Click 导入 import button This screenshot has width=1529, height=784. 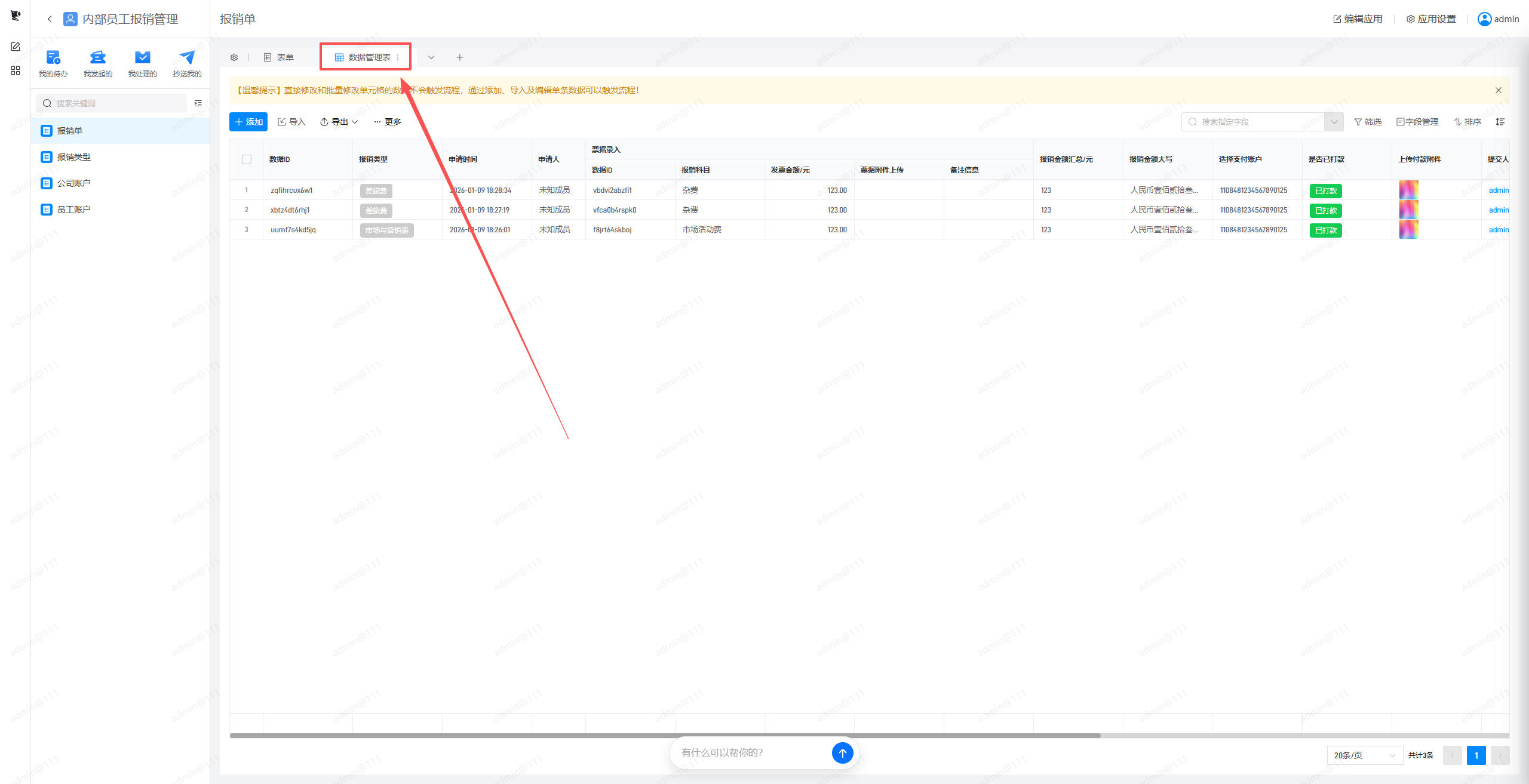(291, 122)
